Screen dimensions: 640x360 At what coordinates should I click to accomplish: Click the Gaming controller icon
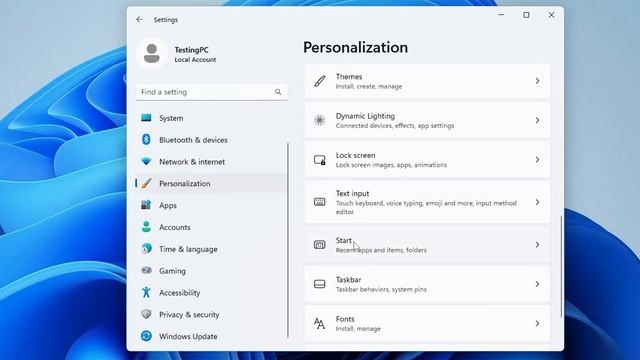[146, 270]
